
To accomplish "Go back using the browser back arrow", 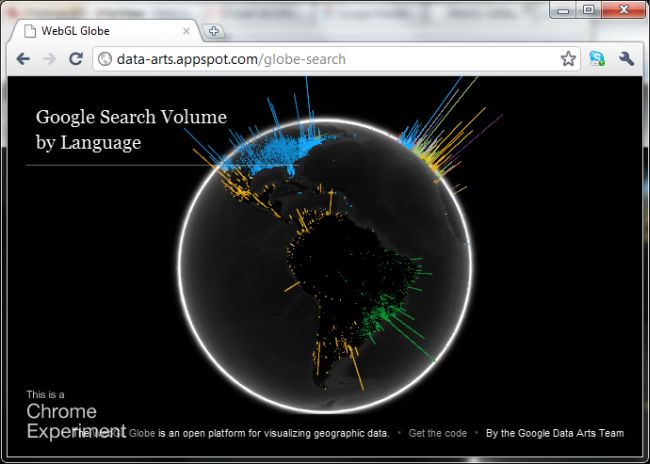I will click(23, 59).
